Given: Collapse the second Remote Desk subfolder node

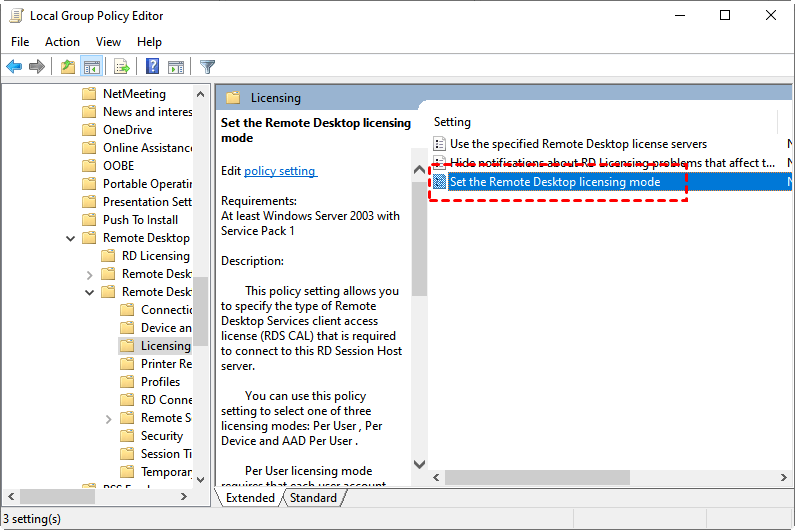Looking at the screenshot, I should [x=89, y=293].
